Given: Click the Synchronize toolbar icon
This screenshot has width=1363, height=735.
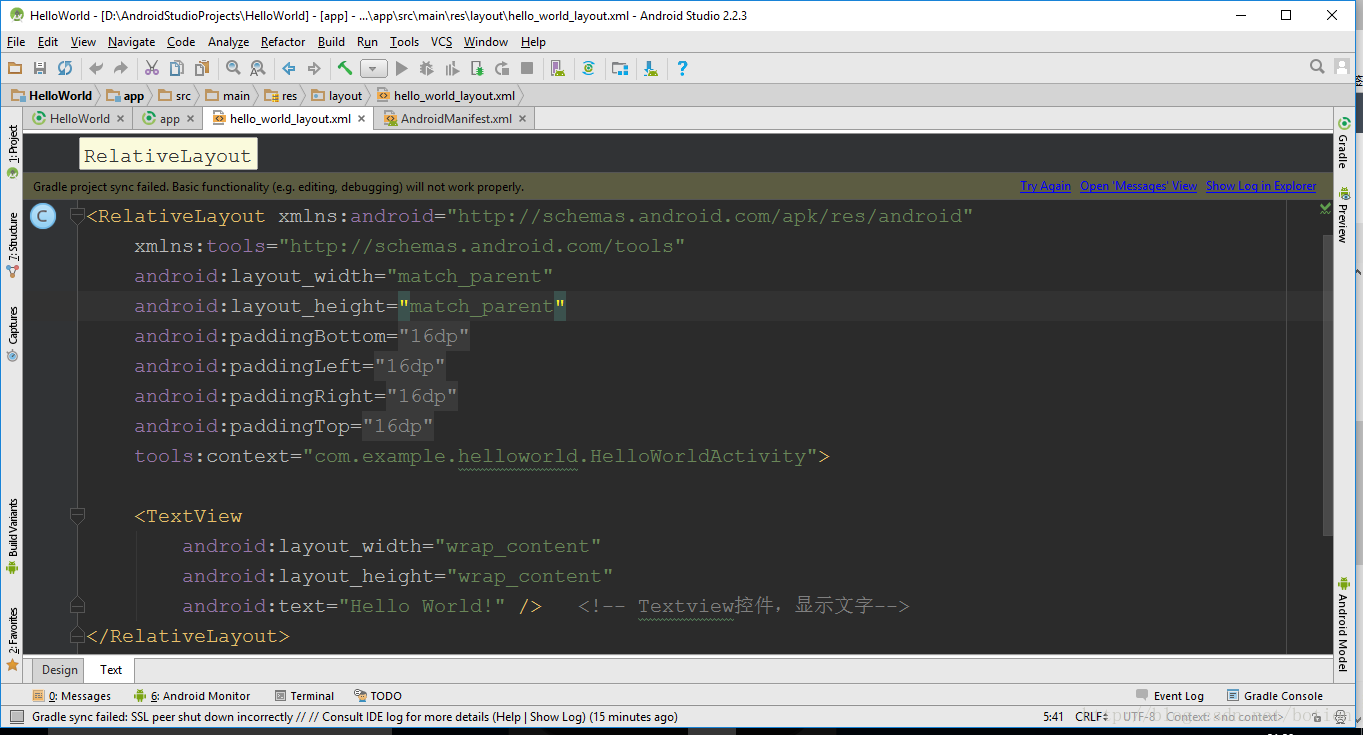Looking at the screenshot, I should click(65, 68).
